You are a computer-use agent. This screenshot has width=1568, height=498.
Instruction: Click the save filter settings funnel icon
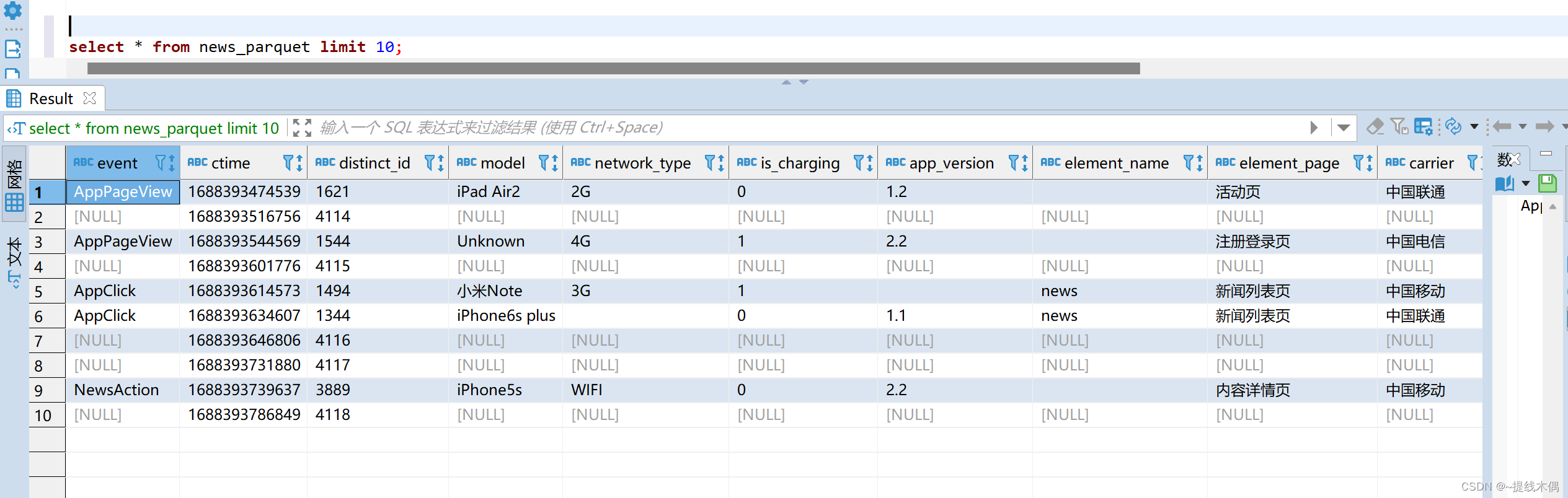pyautogui.click(x=1399, y=126)
